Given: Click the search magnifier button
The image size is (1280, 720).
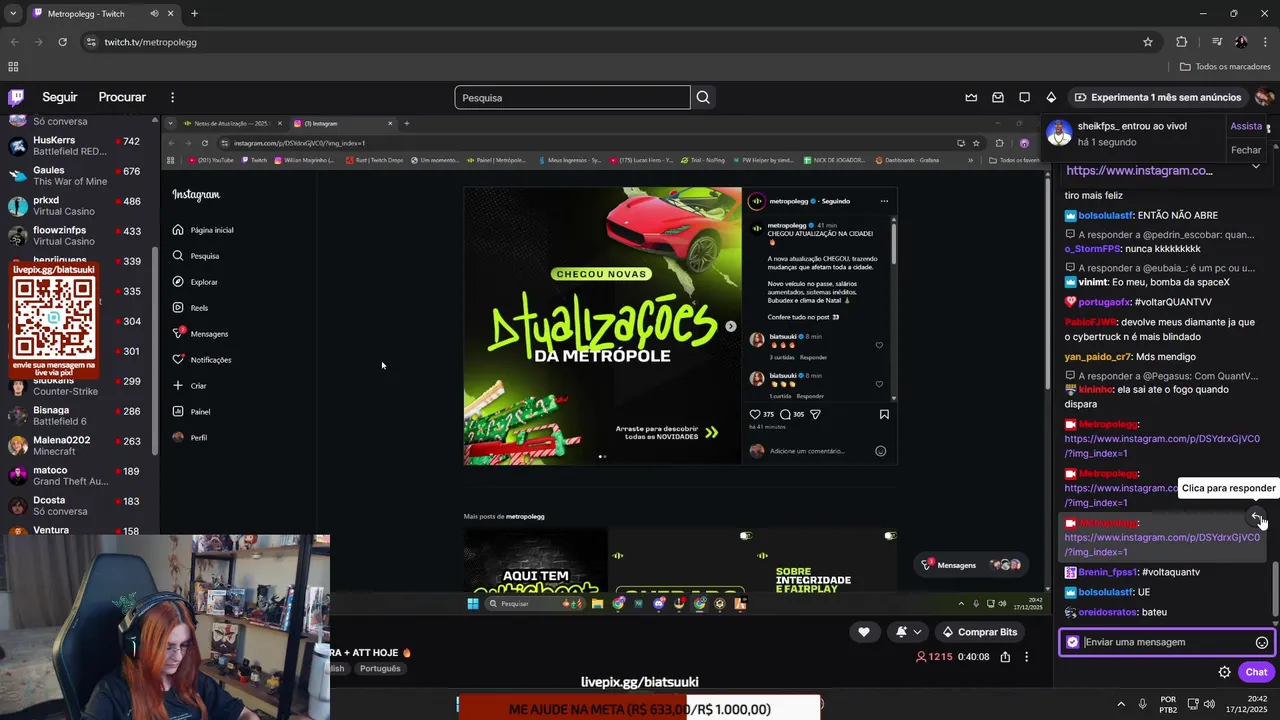Looking at the screenshot, I should [x=703, y=97].
